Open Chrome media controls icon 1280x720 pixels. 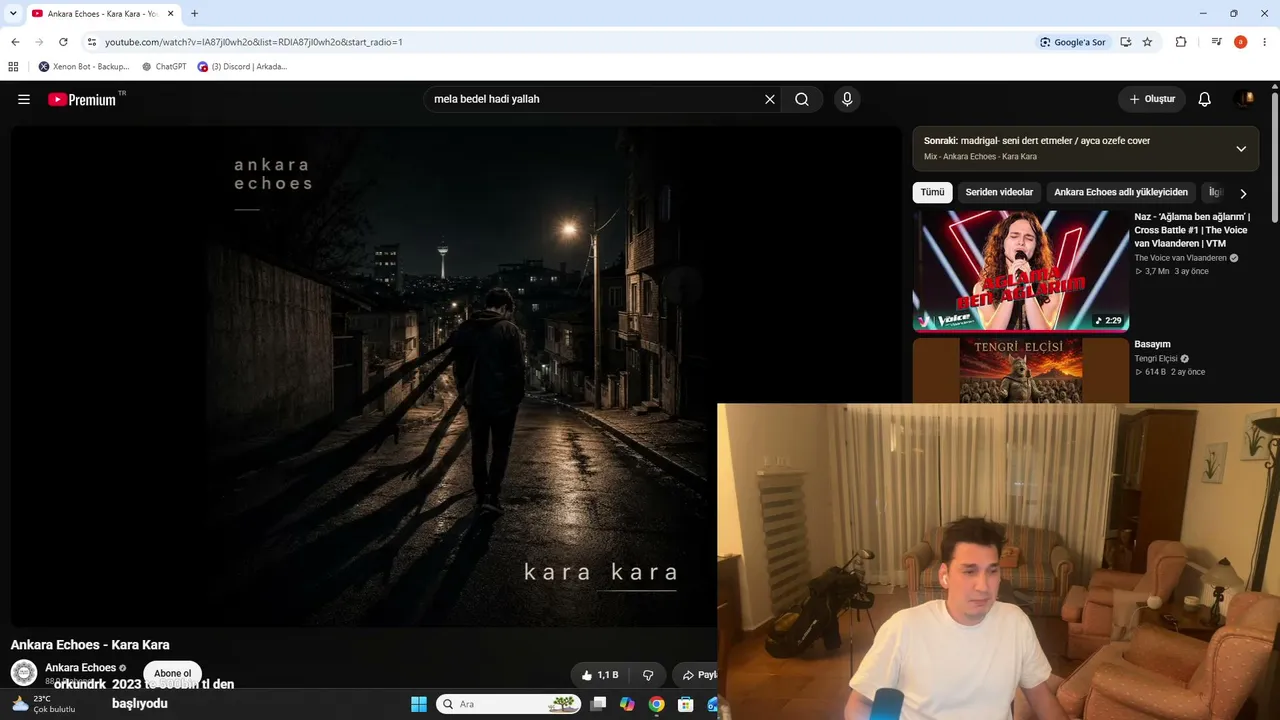[x=1216, y=42]
